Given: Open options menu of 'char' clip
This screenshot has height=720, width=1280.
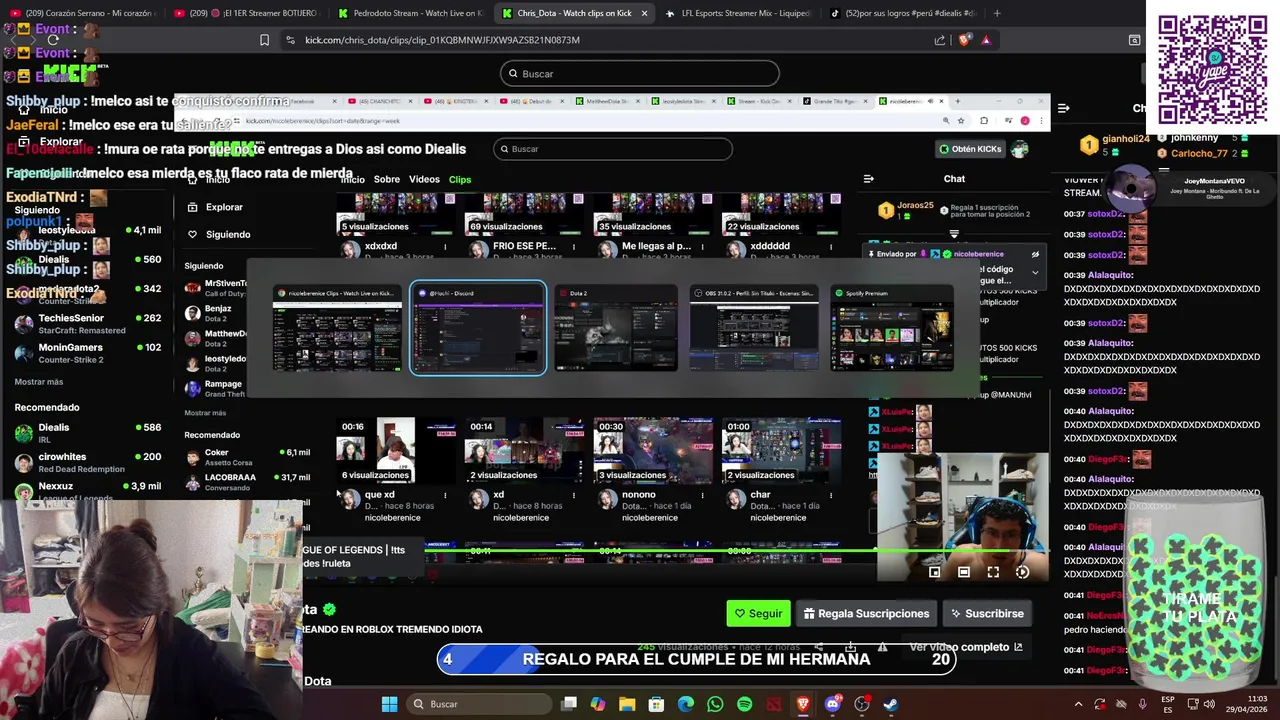Looking at the screenshot, I should [830, 495].
